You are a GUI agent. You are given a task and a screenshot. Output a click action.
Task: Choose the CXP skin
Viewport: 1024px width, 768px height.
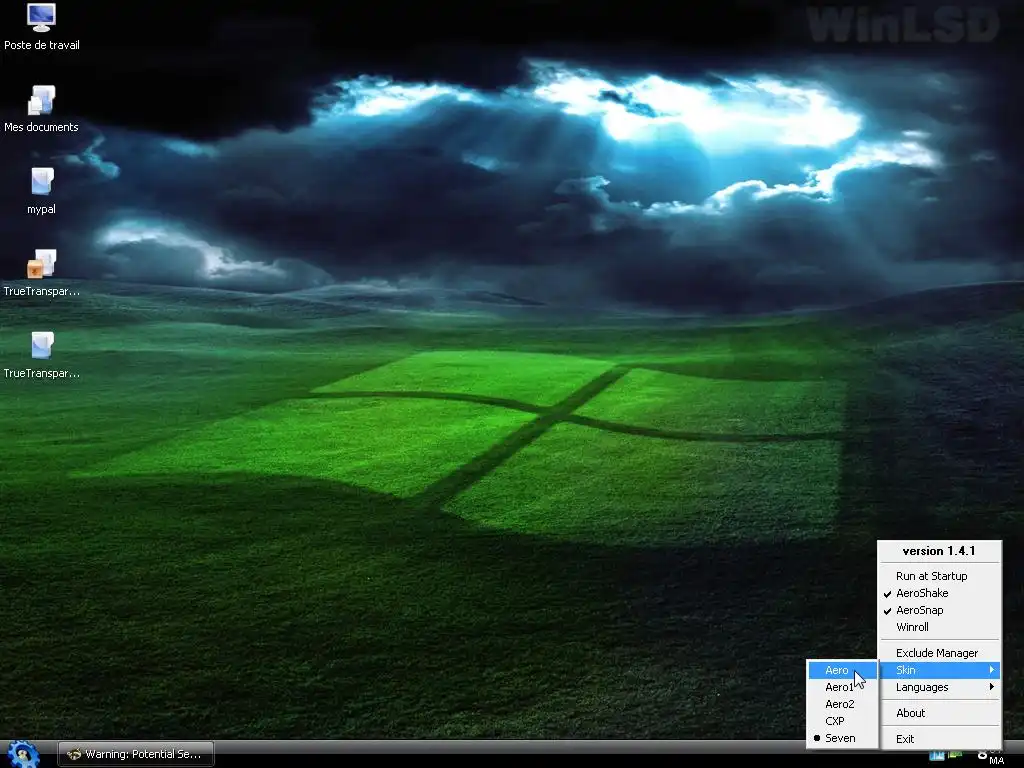click(x=842, y=721)
